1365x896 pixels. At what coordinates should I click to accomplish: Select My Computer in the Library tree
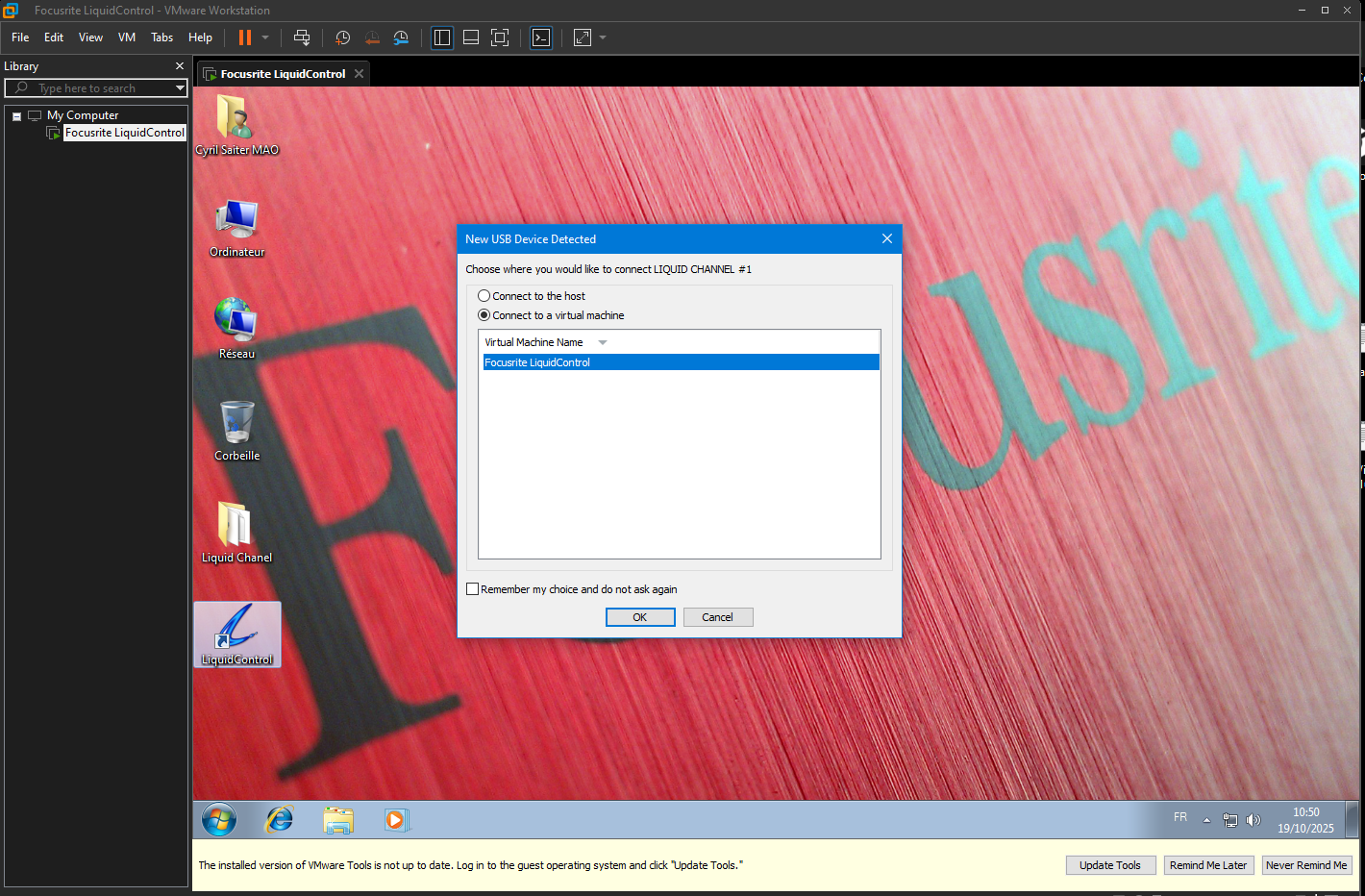pos(83,115)
